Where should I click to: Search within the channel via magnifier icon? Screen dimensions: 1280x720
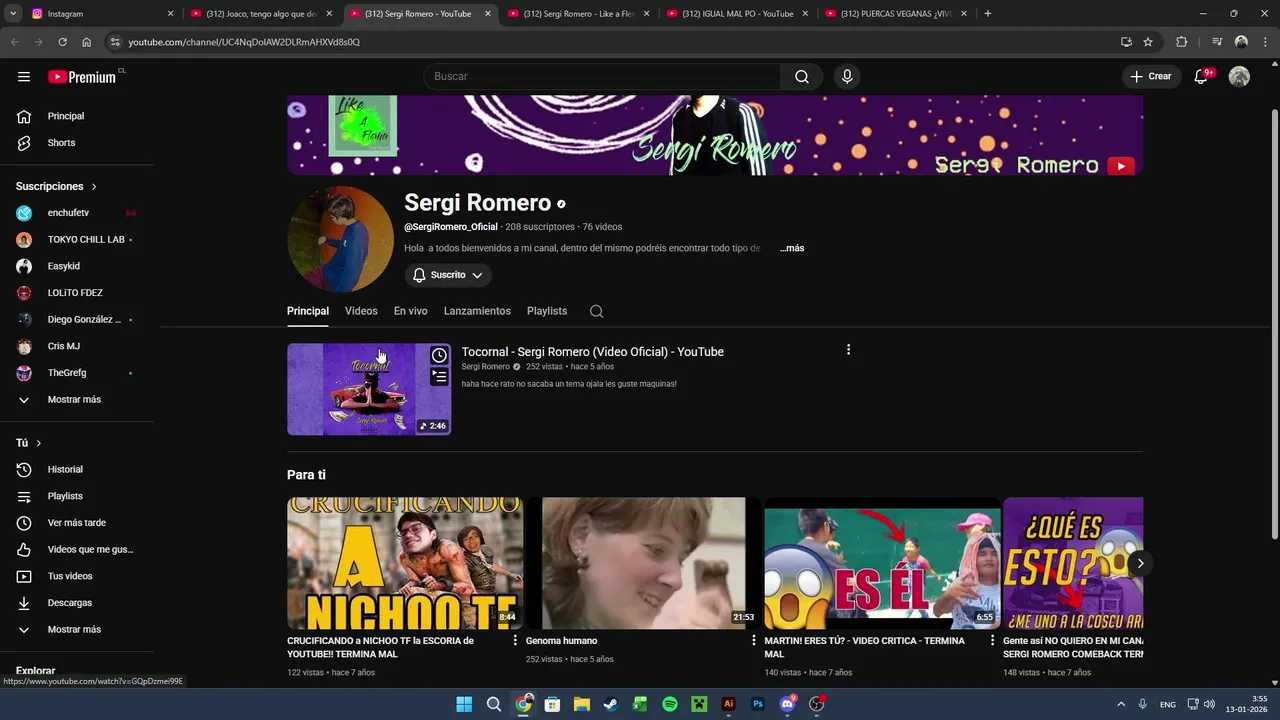coord(596,311)
